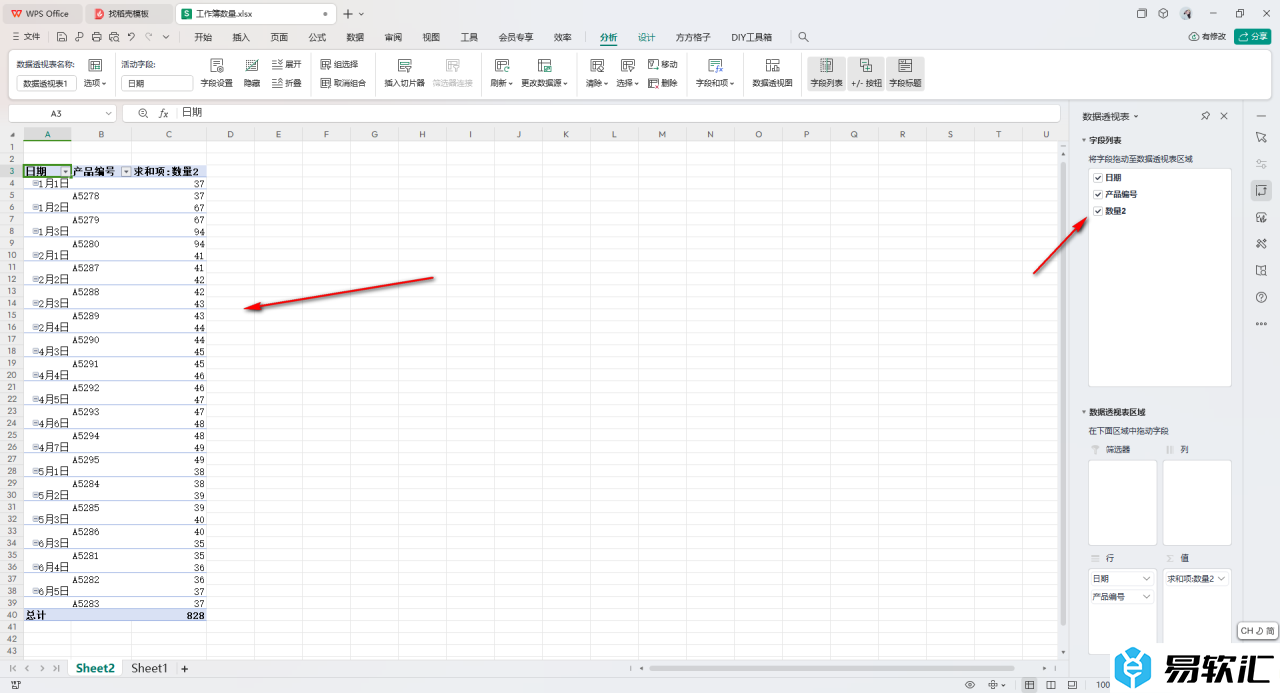This screenshot has width=1280, height=693.
Task: Click 移动 move pivot table
Action: tap(662, 64)
